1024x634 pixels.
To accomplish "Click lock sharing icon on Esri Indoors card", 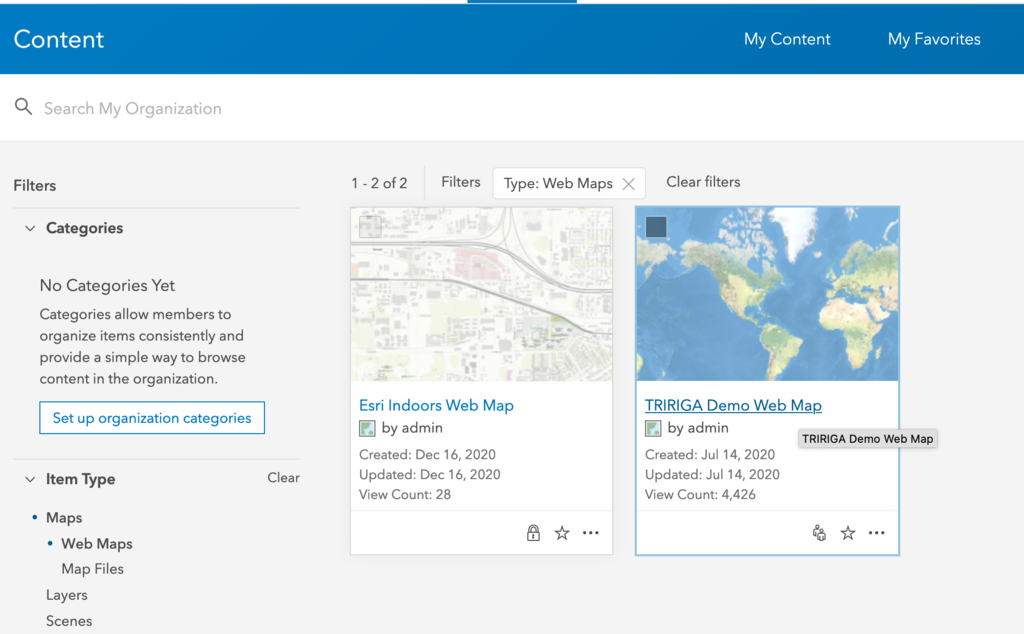I will 534,533.
